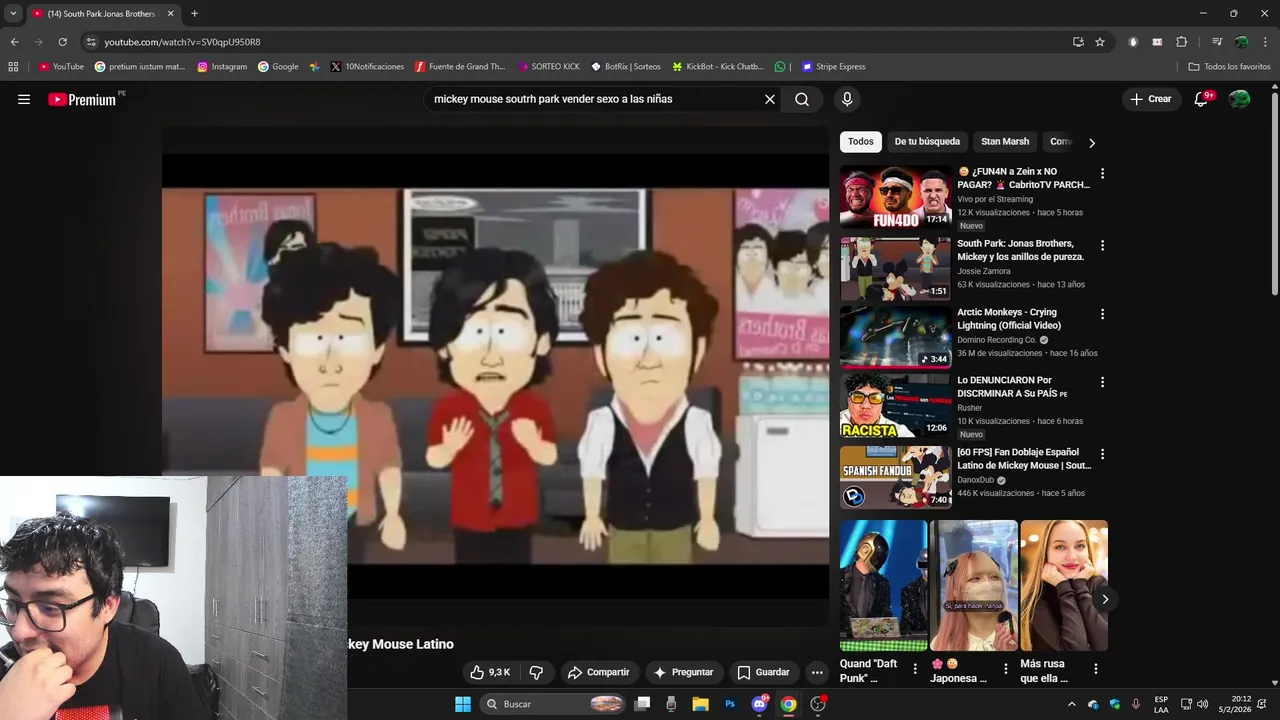Open options for the FUN4N a Zein video
Screen dimensions: 1280x720
point(1102,173)
